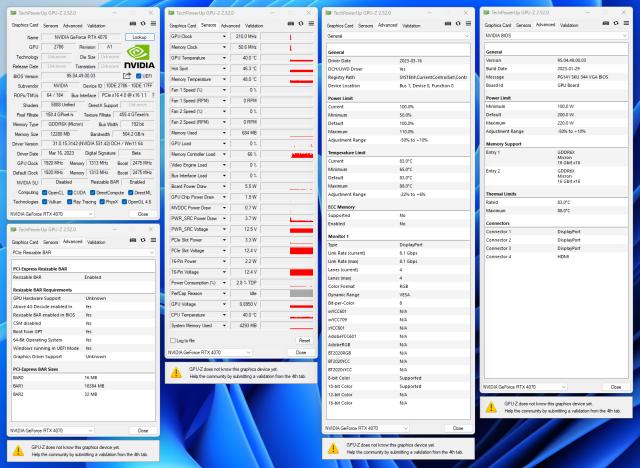640x468 pixels.
Task: Toggle the DirectML checkbox
Action: (131, 192)
